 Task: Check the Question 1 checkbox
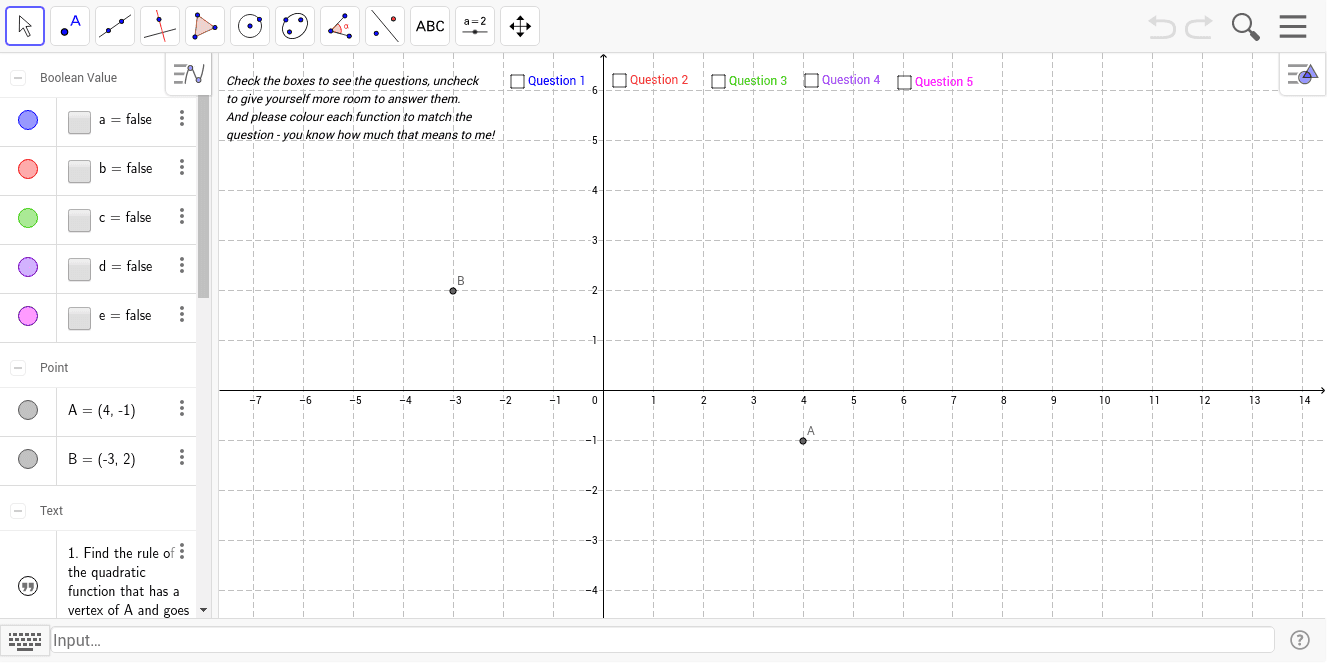click(x=517, y=81)
